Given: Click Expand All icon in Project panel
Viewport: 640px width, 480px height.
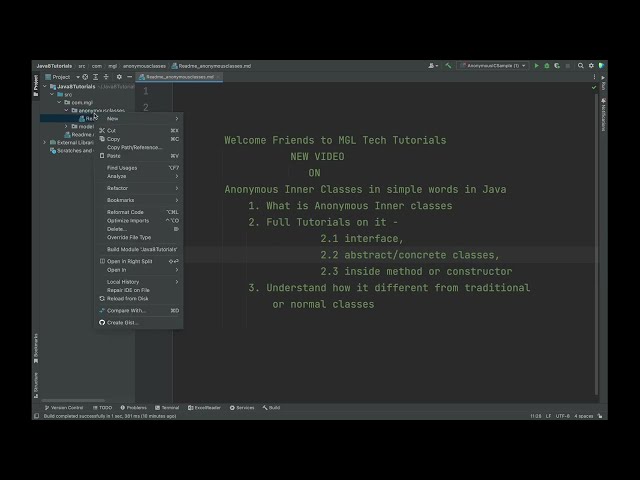Looking at the screenshot, I should click(x=95, y=77).
